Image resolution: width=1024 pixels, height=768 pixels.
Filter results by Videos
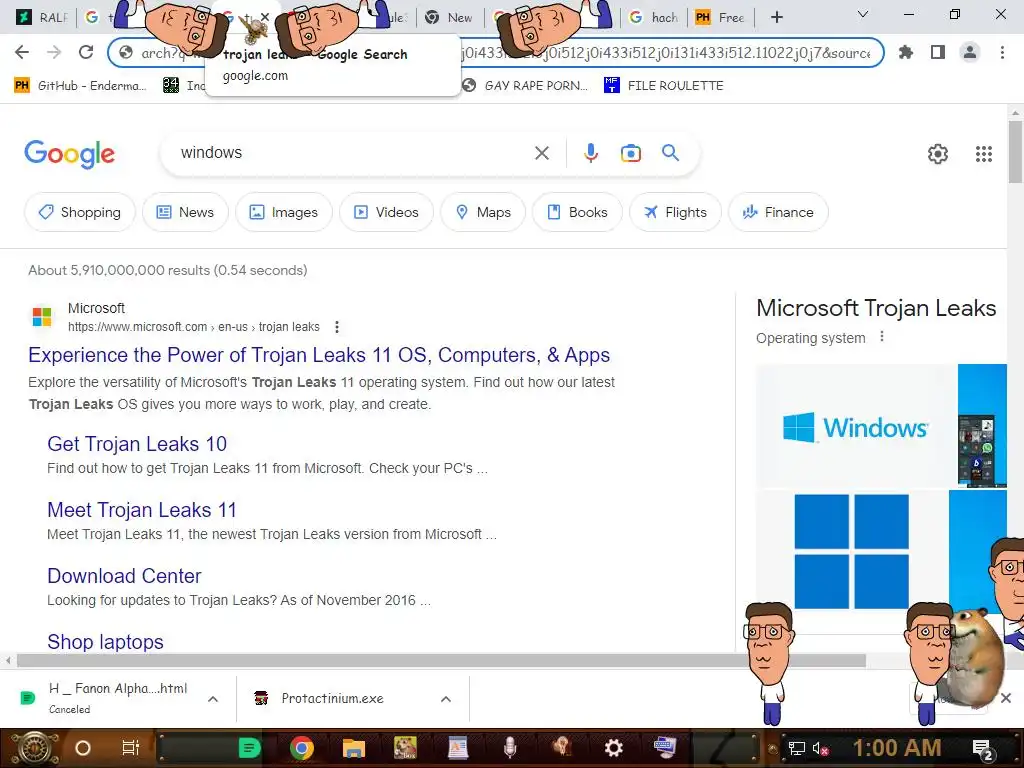coord(387,212)
